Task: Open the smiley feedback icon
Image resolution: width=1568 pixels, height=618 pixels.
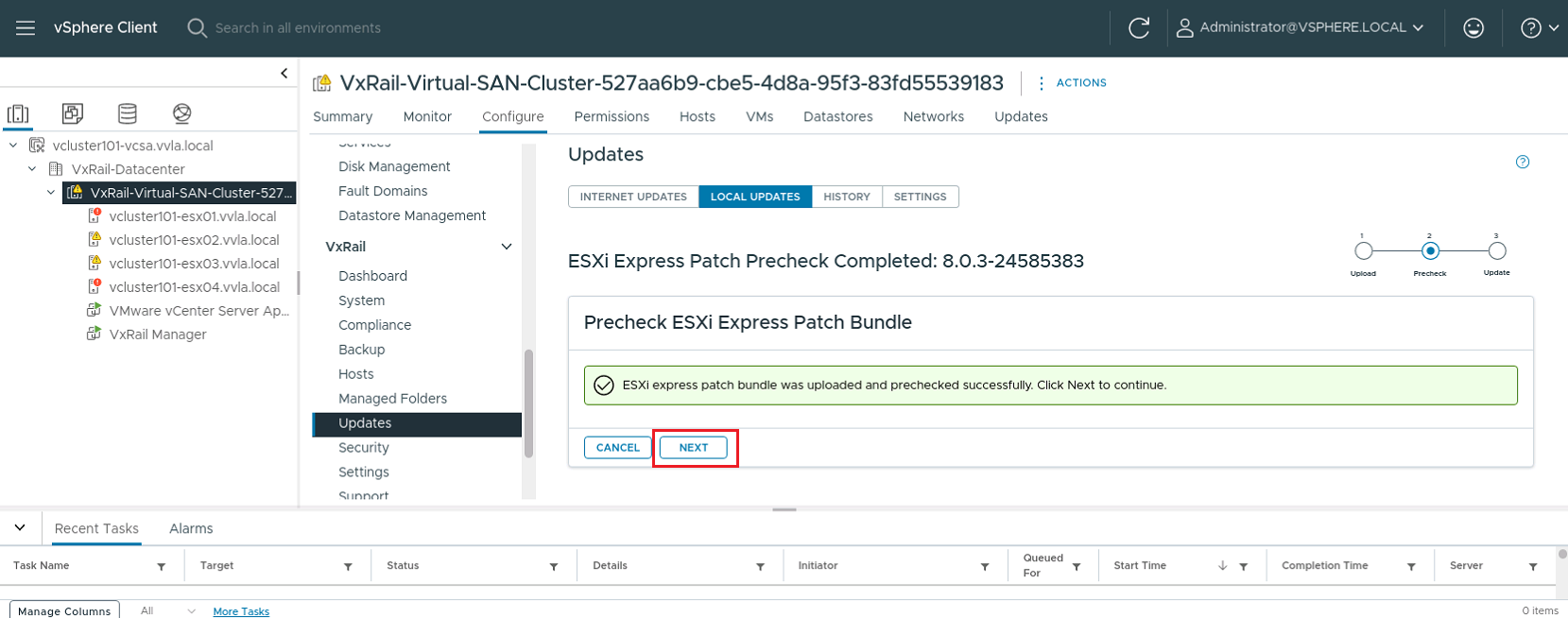Action: (1473, 28)
